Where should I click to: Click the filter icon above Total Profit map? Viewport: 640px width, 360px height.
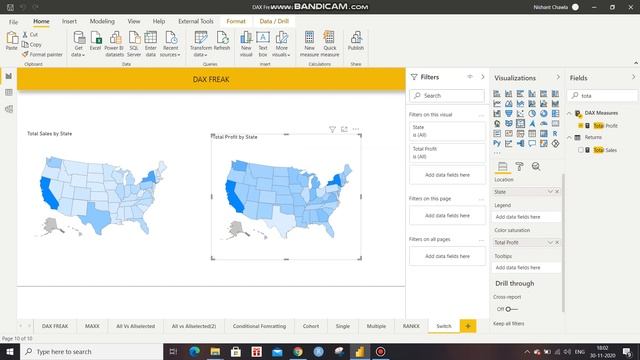point(332,129)
